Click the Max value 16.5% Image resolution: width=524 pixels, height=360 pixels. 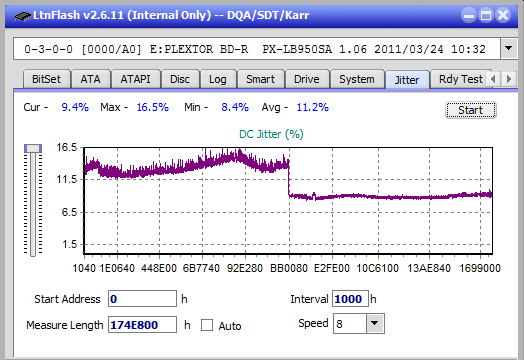[x=152, y=107]
